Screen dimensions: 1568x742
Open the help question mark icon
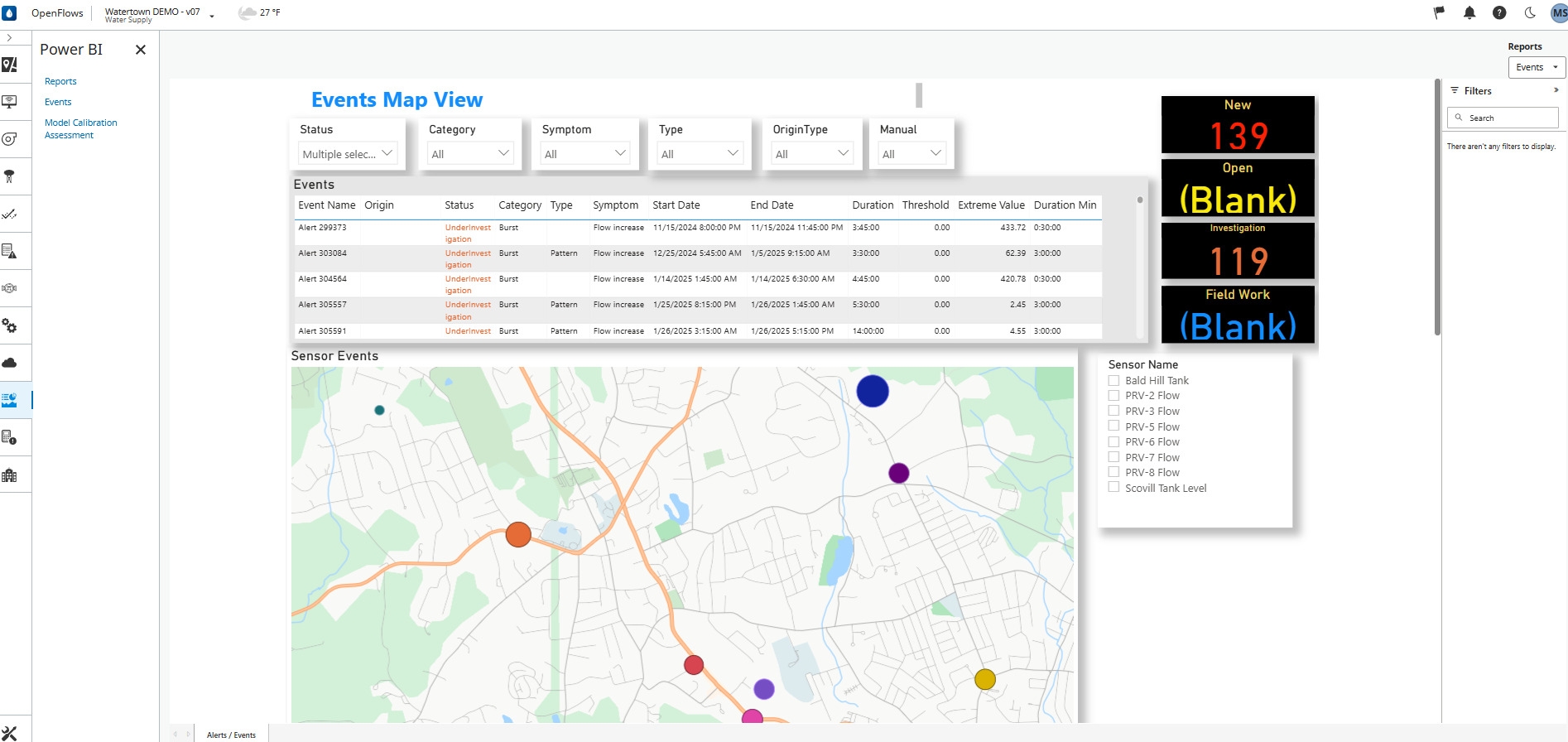(1499, 12)
